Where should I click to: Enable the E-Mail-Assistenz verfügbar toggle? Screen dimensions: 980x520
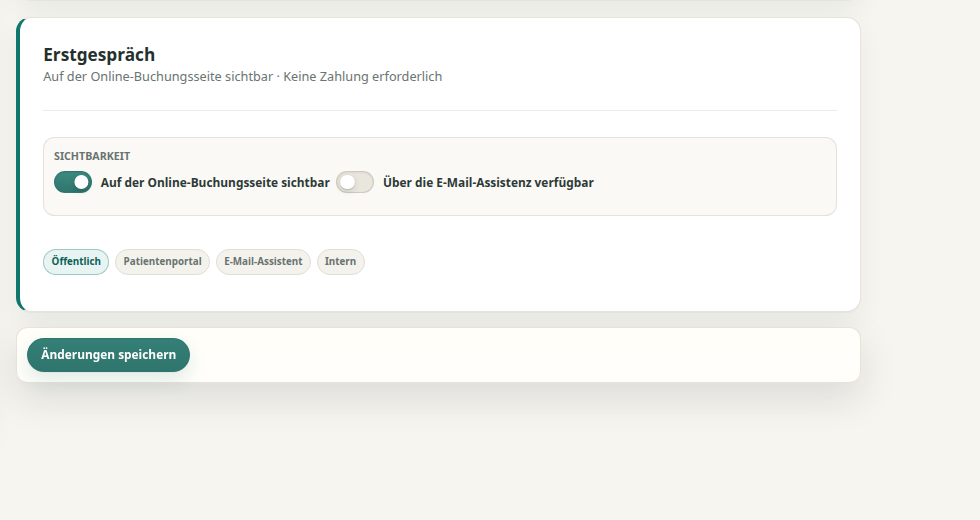coord(355,182)
